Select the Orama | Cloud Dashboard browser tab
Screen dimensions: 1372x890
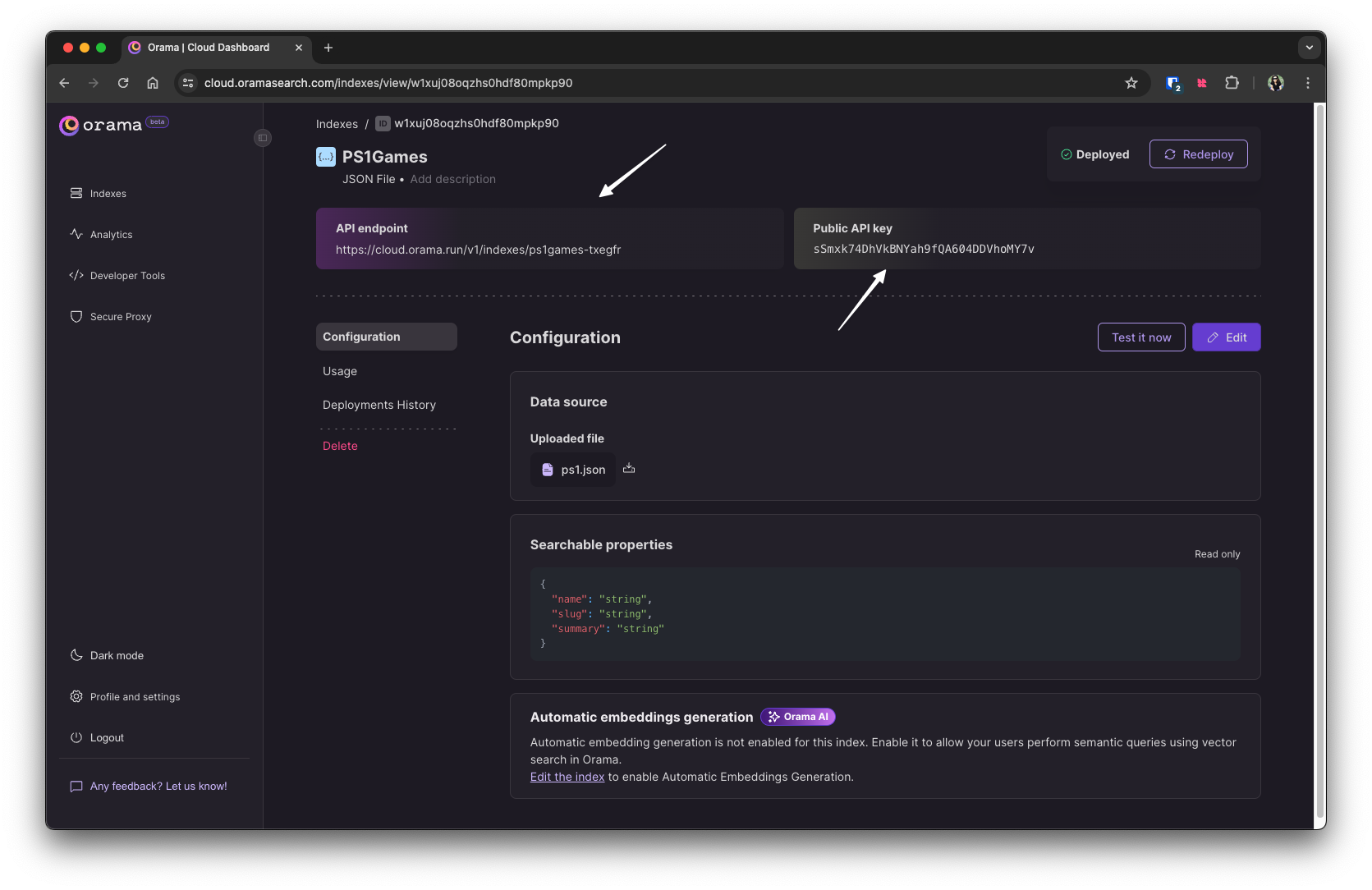tap(217, 48)
